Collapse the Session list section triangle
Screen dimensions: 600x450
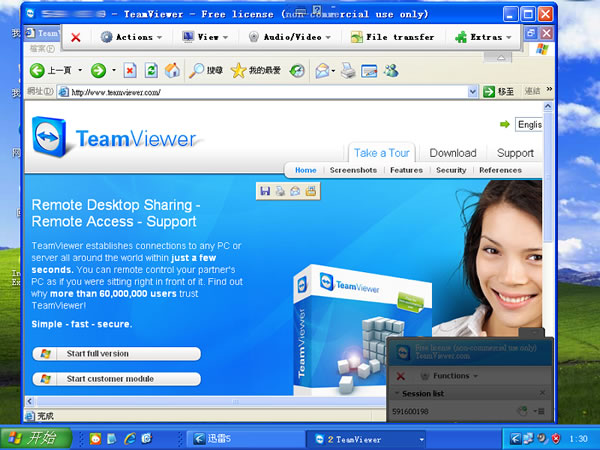397,393
